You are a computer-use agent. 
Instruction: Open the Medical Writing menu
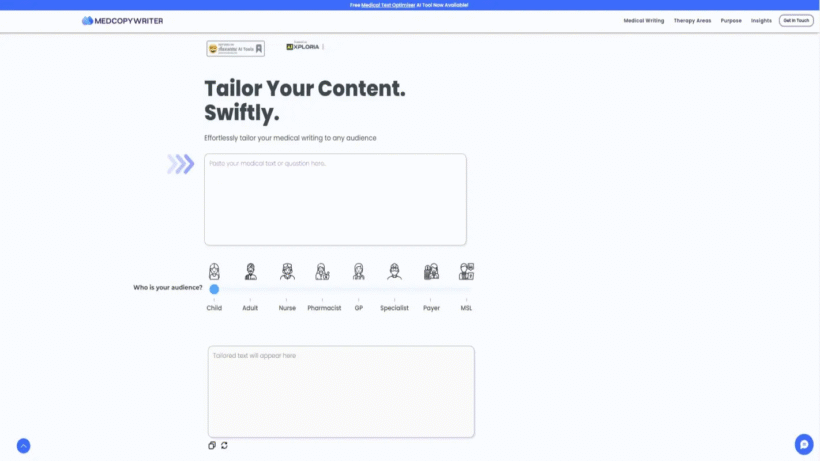643,21
